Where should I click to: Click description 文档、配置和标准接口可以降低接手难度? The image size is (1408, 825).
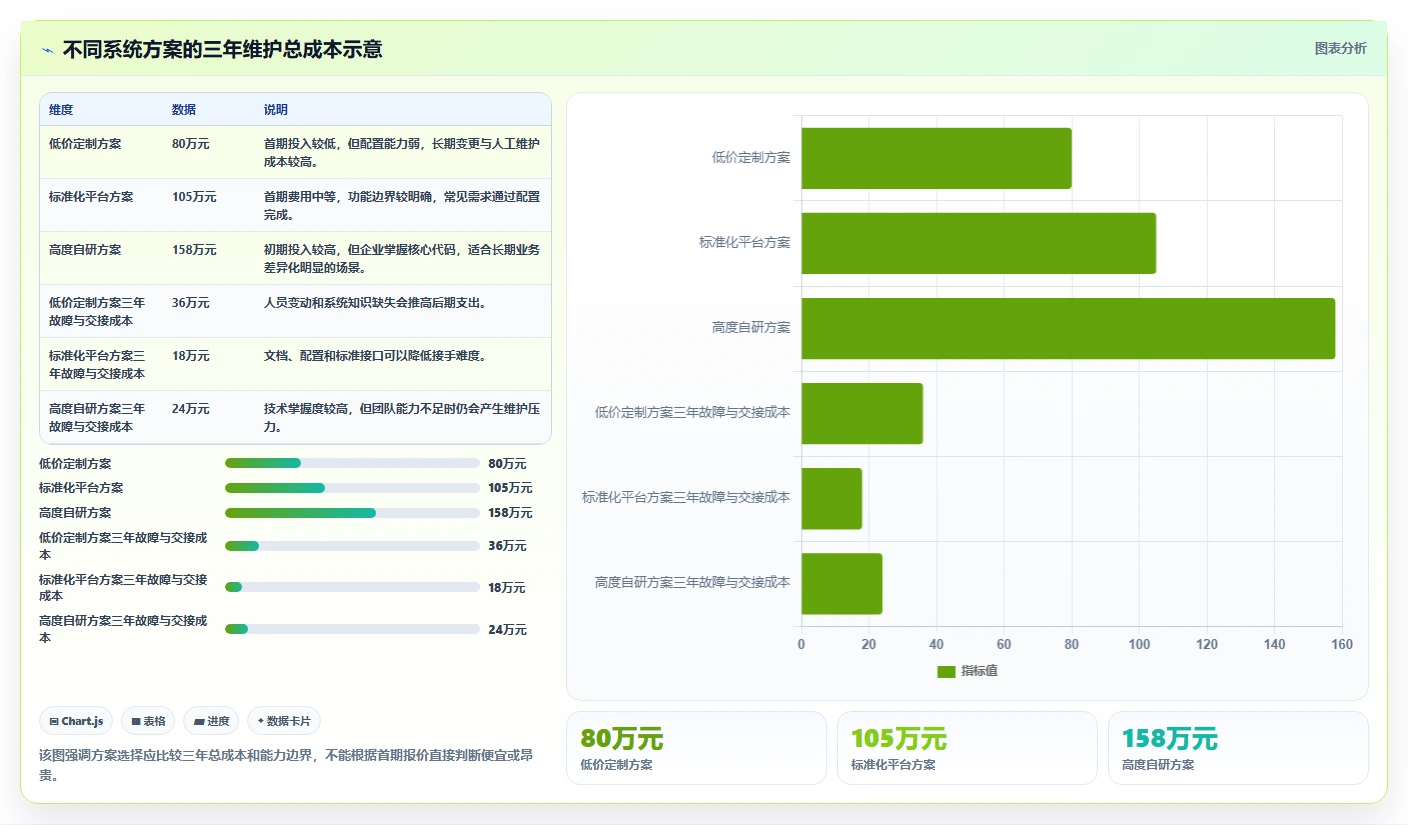(x=375, y=356)
